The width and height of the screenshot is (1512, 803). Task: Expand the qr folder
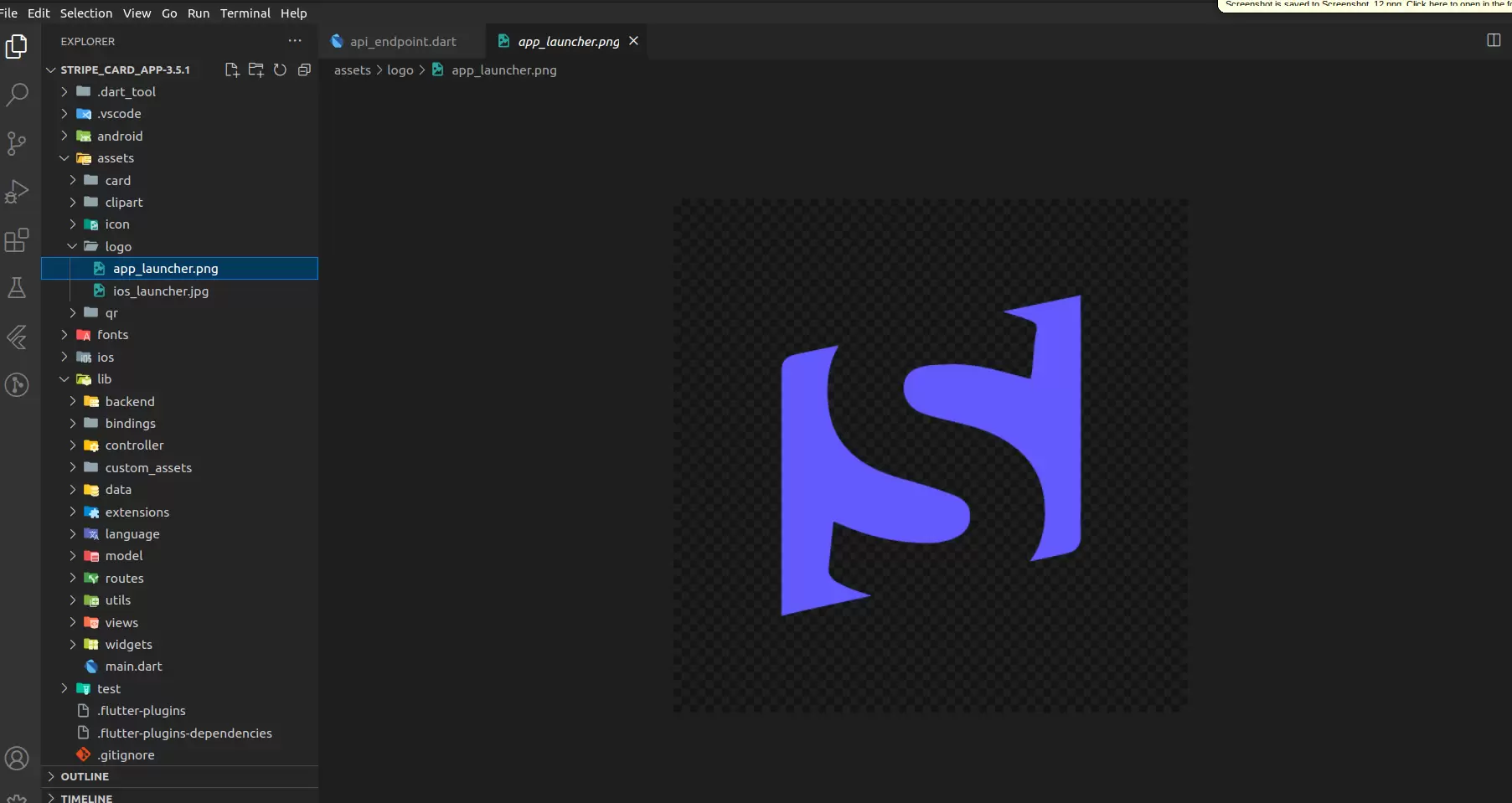click(x=179, y=312)
